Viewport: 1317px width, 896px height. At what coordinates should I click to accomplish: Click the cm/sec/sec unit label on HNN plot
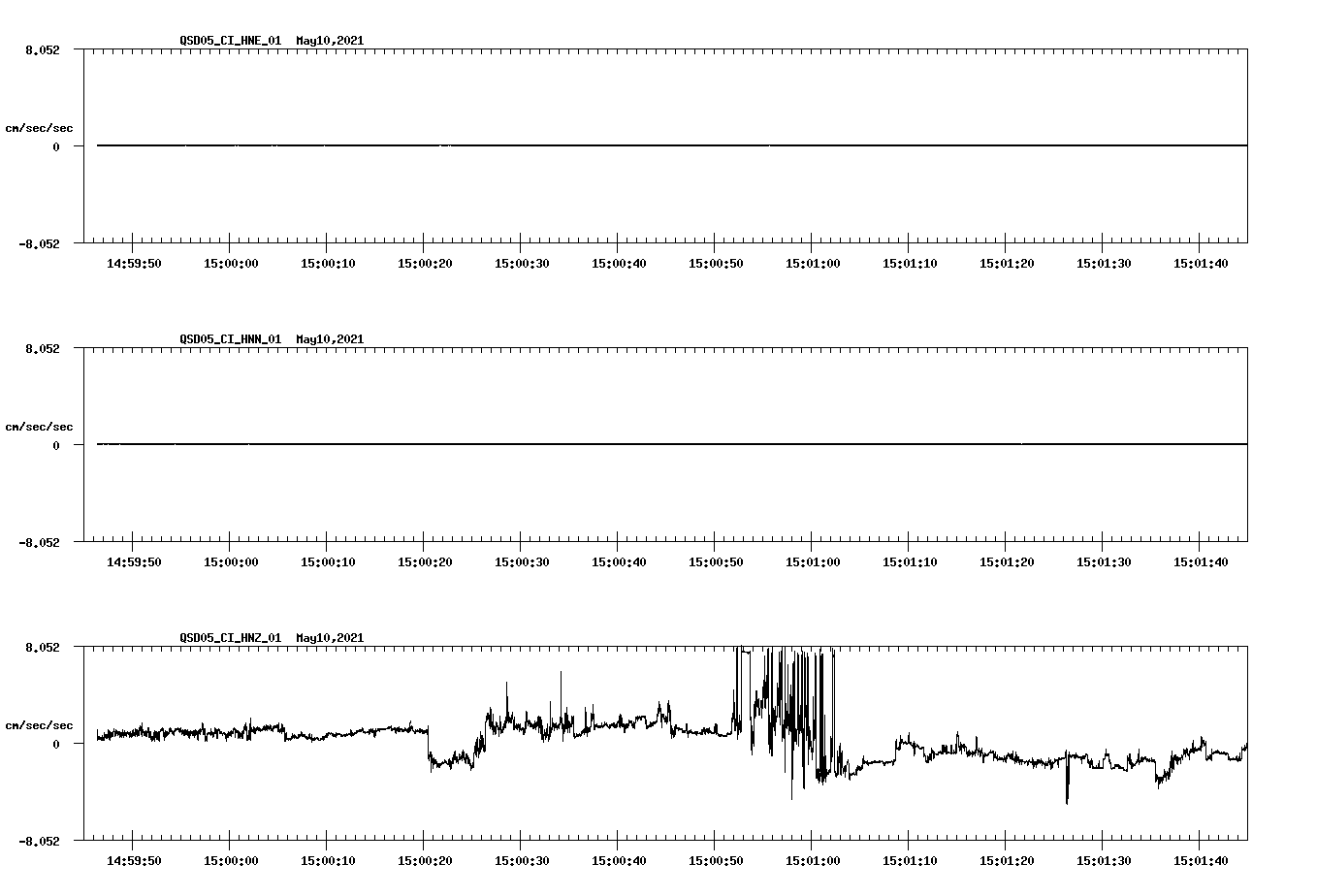click(x=39, y=427)
